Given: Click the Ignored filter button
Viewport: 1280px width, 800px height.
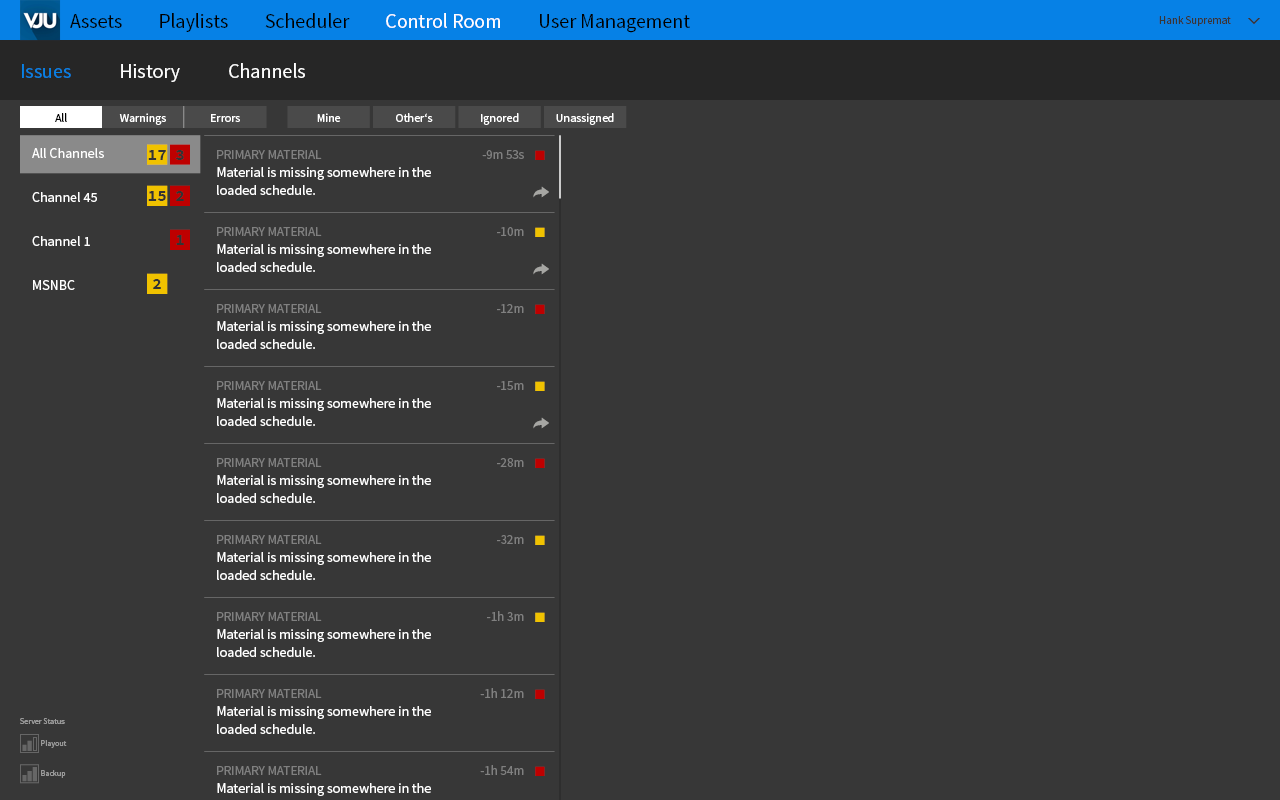Looking at the screenshot, I should click(x=499, y=118).
